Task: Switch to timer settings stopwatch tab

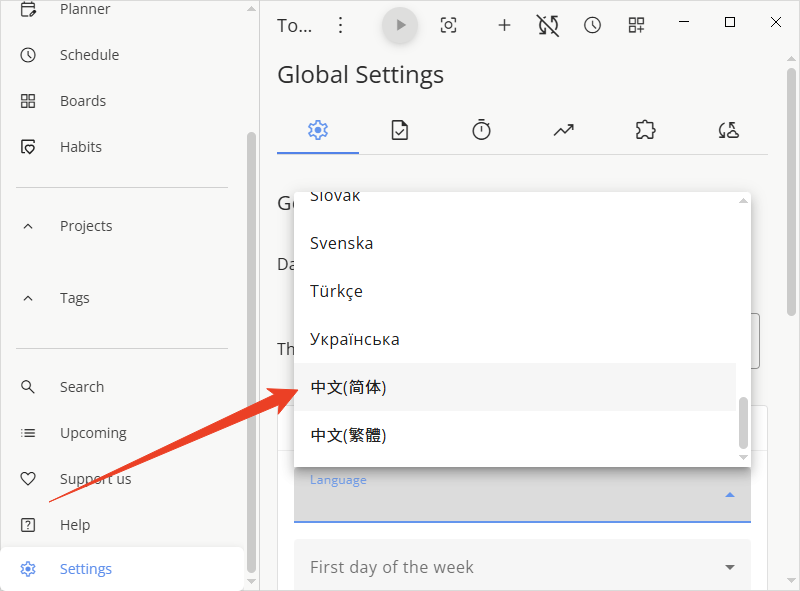Action: [481, 130]
